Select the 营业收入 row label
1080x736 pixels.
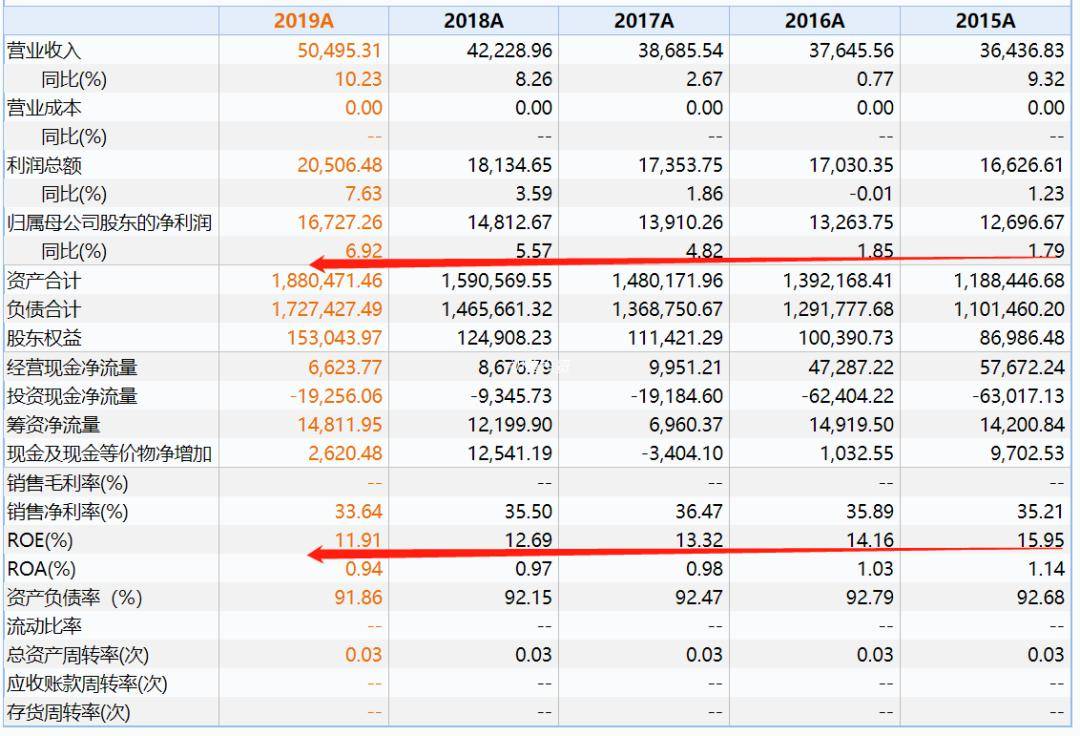pos(44,50)
